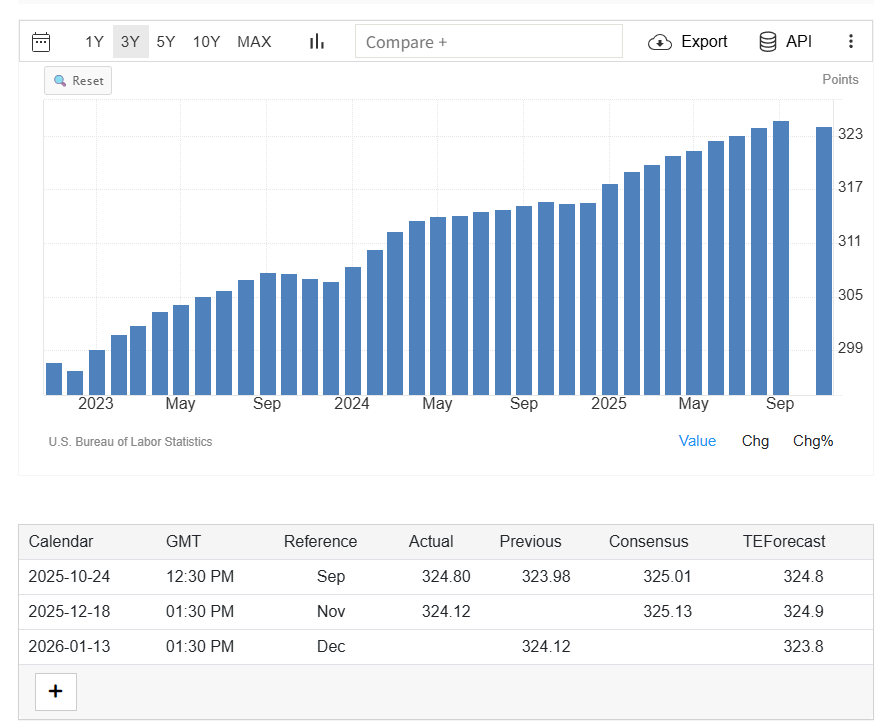Click the U.S. Bureau of Labor Statistics source
Viewport: 879px width, 722px height.
(130, 442)
